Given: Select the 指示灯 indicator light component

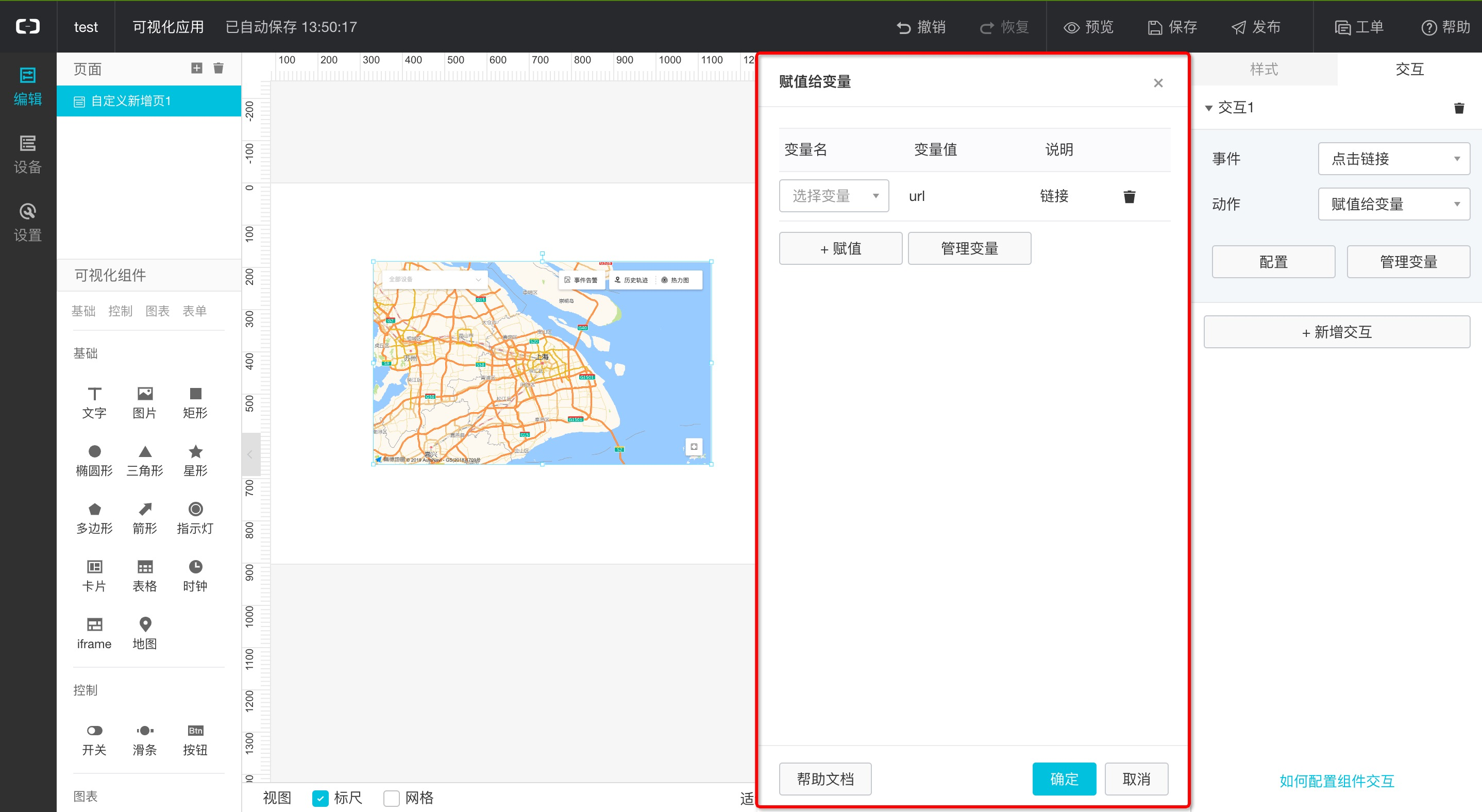Looking at the screenshot, I should pyautogui.click(x=196, y=518).
